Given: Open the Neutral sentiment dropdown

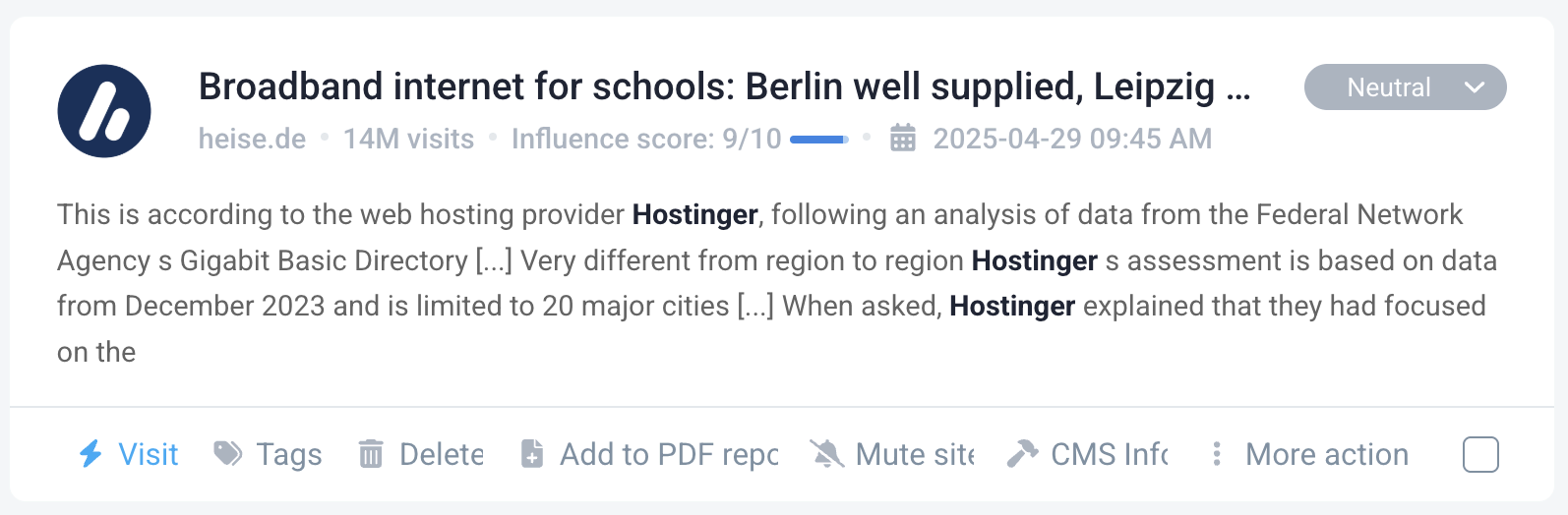Looking at the screenshot, I should pos(1405,87).
